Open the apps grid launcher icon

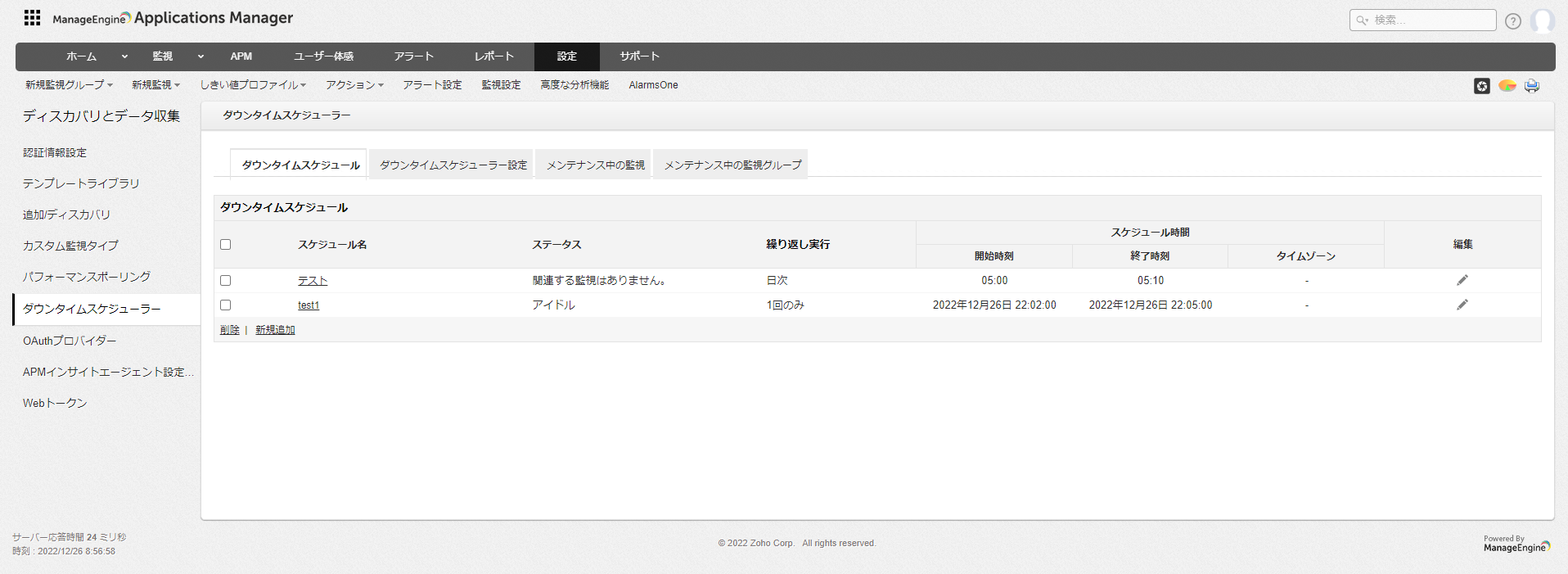point(32,18)
